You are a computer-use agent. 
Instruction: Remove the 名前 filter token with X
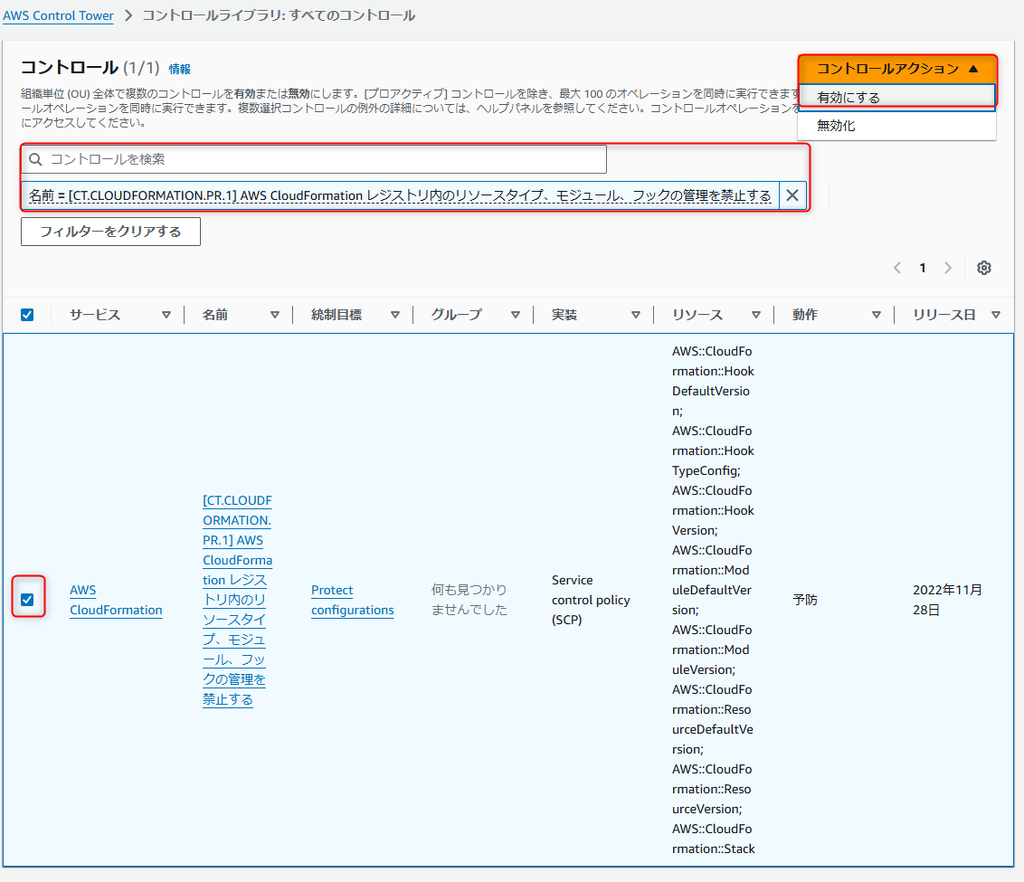[792, 195]
